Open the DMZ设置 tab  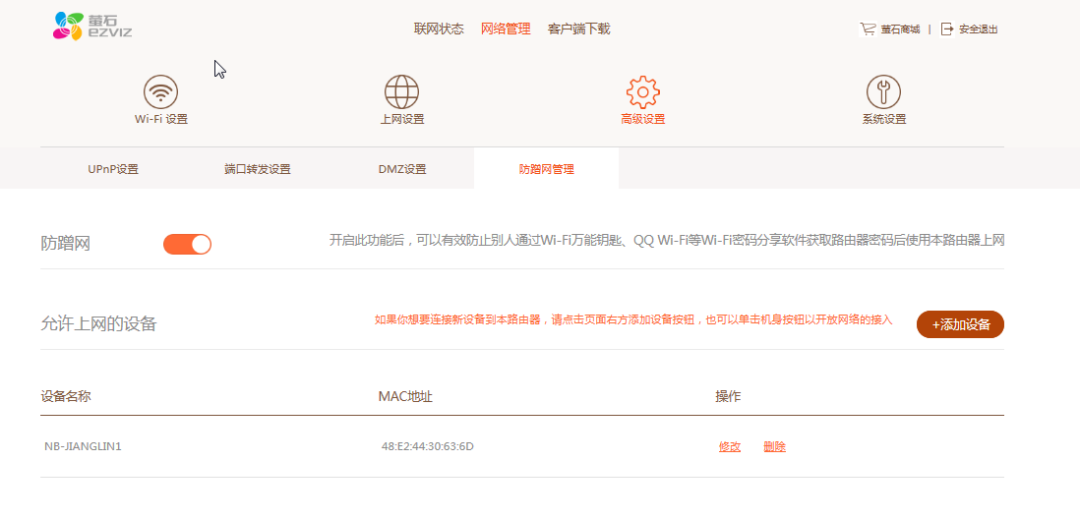[x=402, y=169]
